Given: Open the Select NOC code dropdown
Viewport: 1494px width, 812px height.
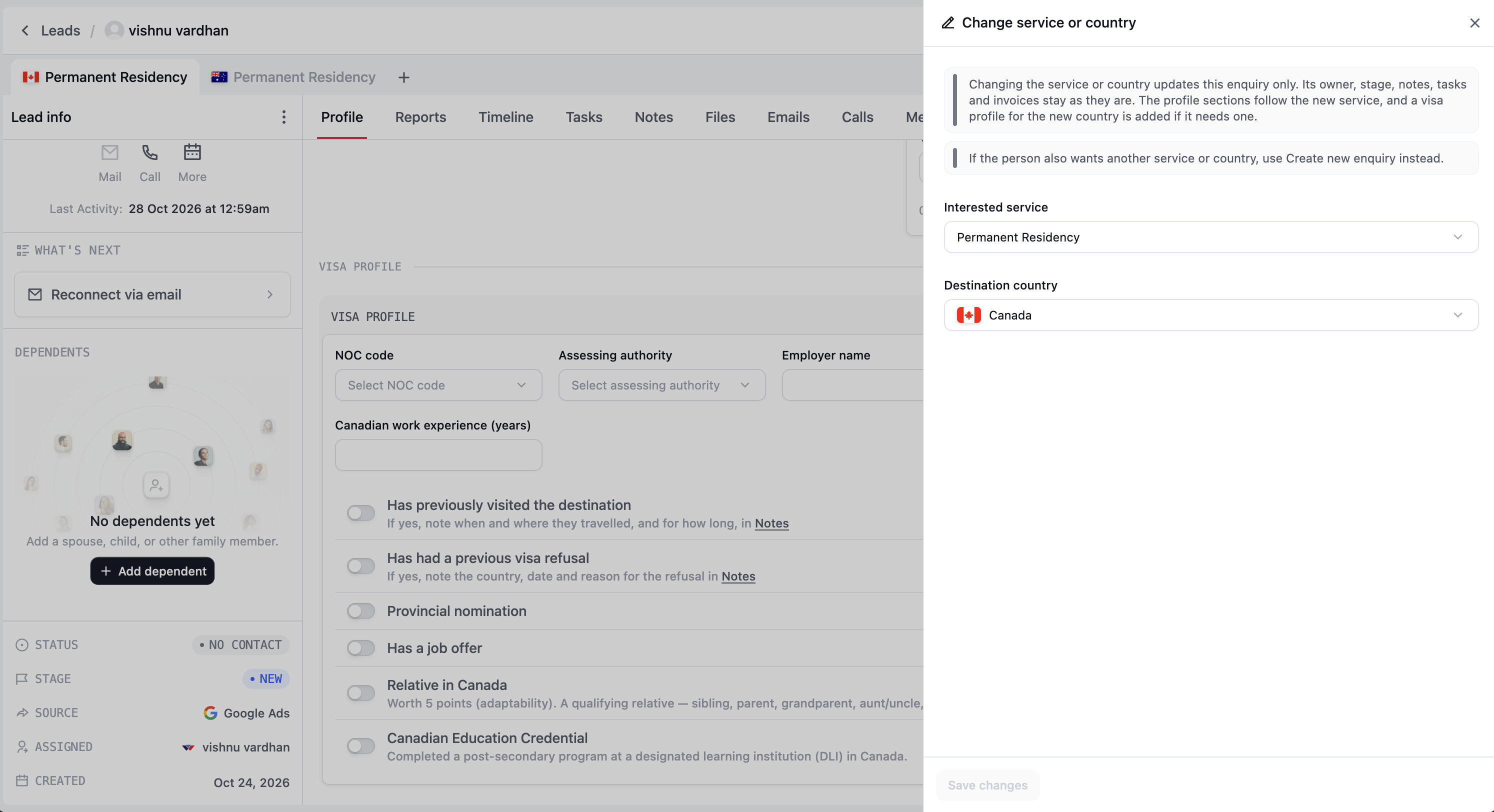Looking at the screenshot, I should [438, 385].
